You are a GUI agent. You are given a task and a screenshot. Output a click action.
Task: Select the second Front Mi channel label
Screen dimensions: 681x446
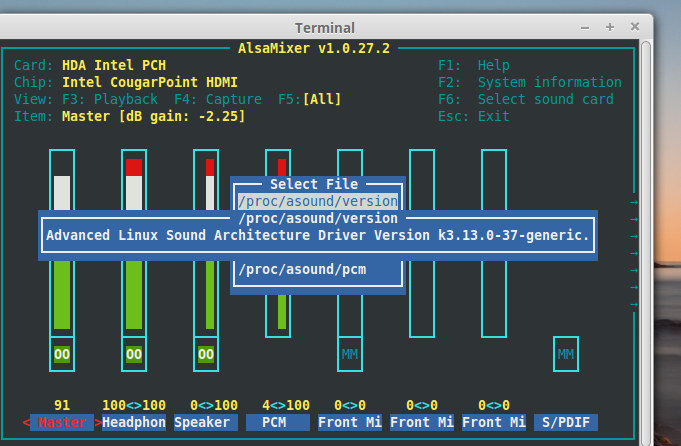[x=422, y=423]
